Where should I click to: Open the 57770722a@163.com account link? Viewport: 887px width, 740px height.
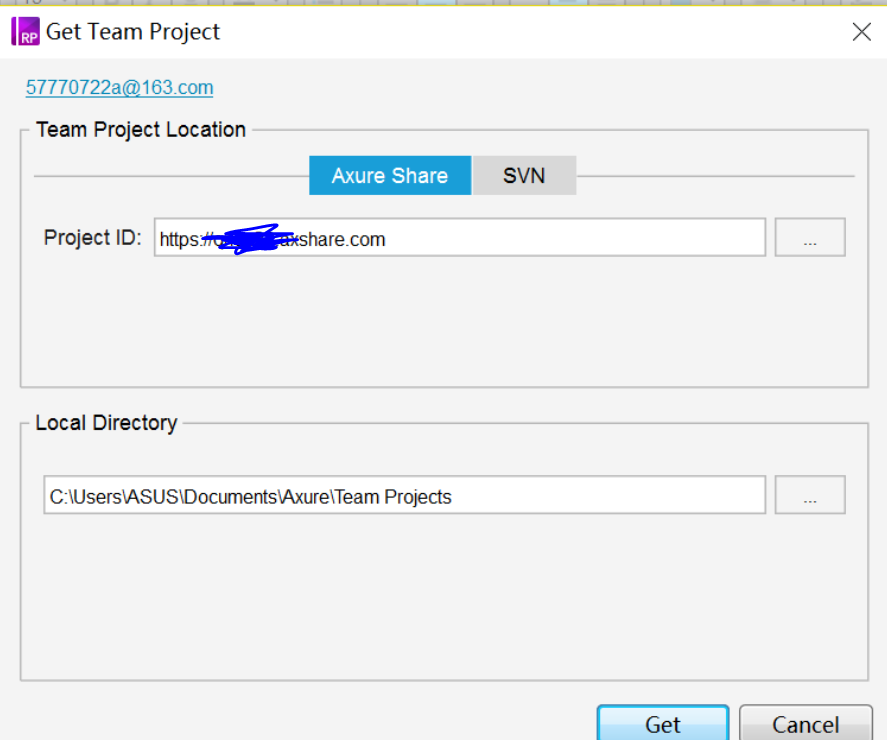pyautogui.click(x=119, y=88)
